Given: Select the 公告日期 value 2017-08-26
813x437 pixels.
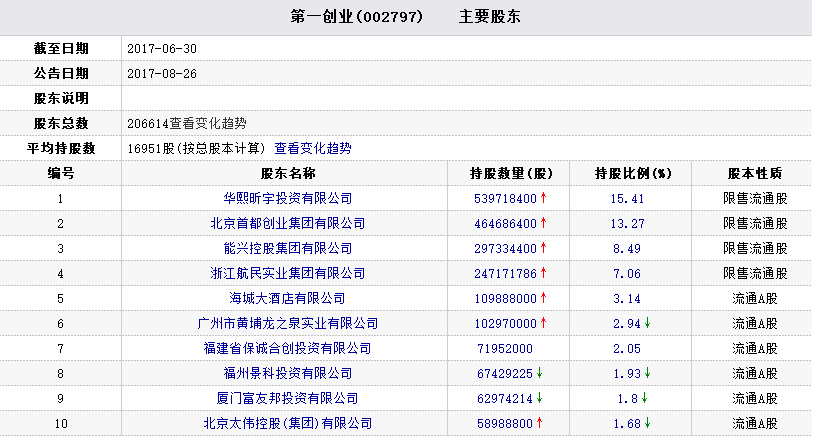Looking at the screenshot, I should click(162, 74).
